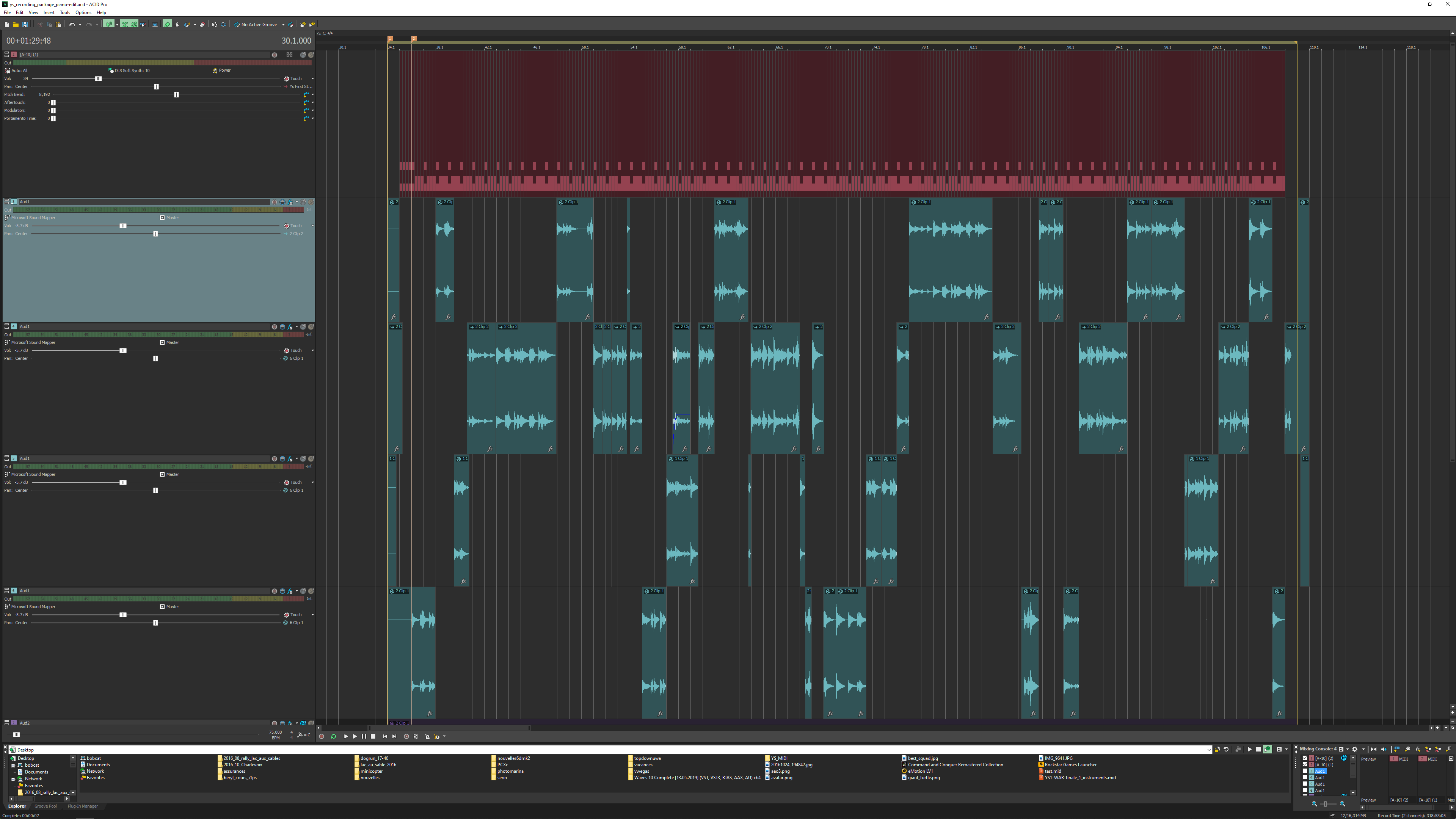Click the Vol slider handle on [A-10] (1)
The height and width of the screenshot is (819, 1456).
[98, 78]
